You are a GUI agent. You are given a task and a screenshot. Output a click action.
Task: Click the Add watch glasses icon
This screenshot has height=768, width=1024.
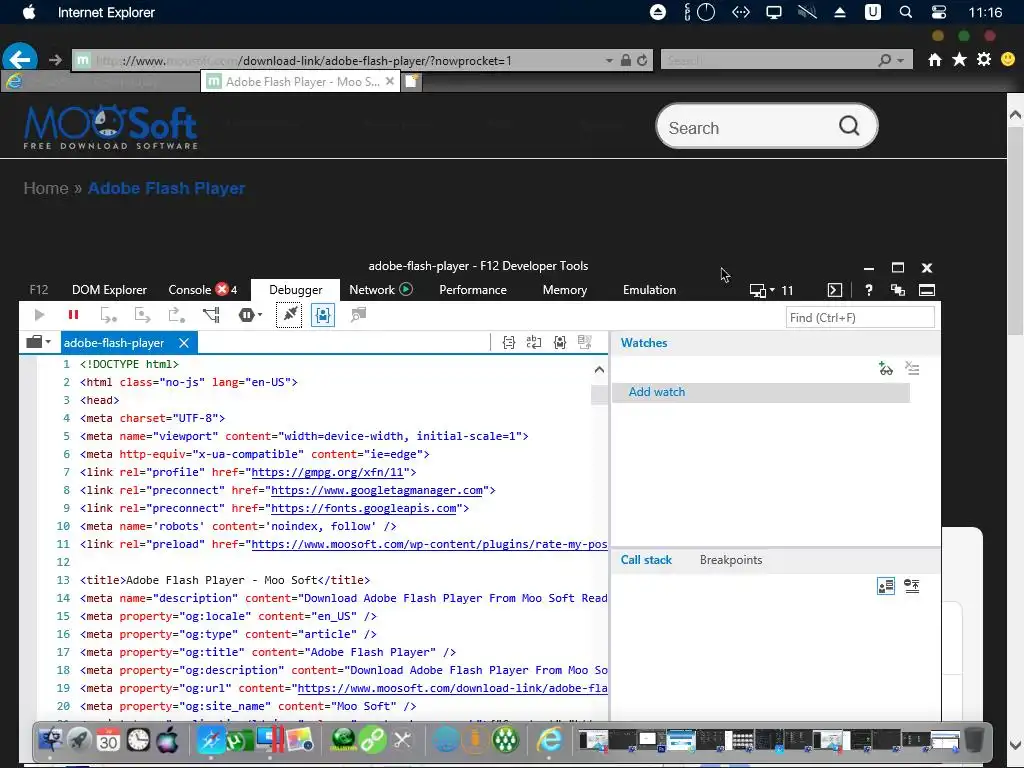[886, 369]
